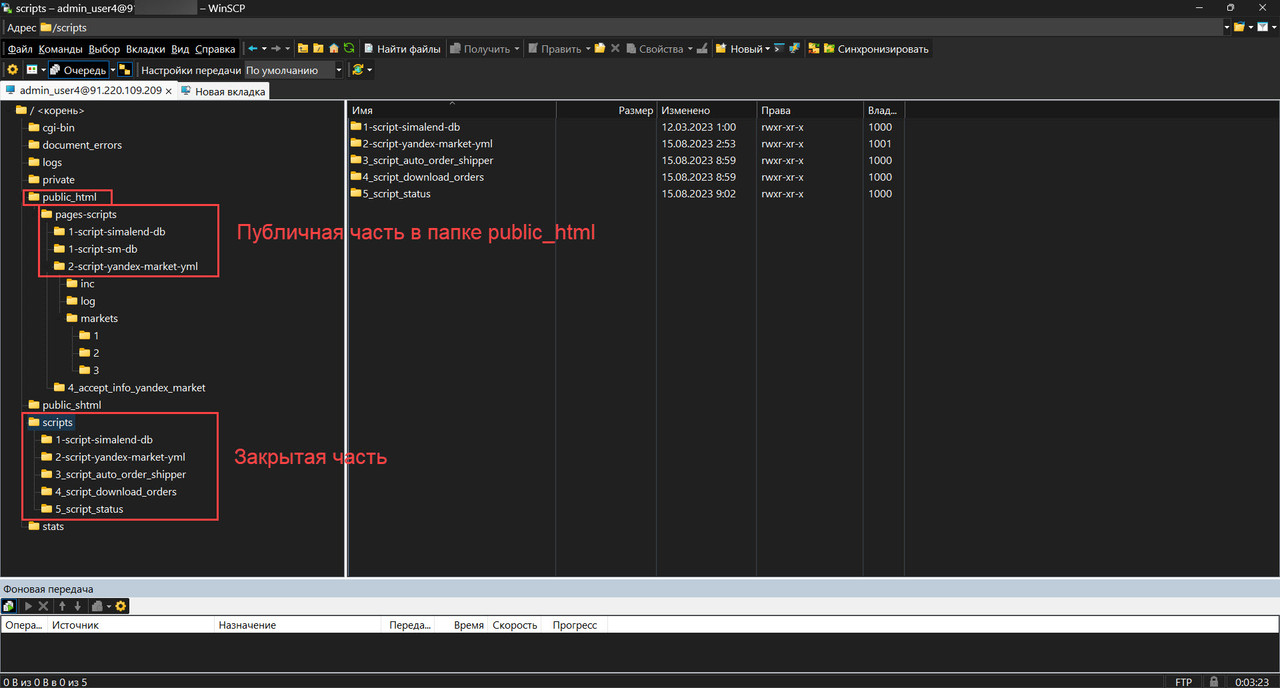Screen dimensions: 1280x688
Task: Sort by Изменено column header
Action: 705,110
